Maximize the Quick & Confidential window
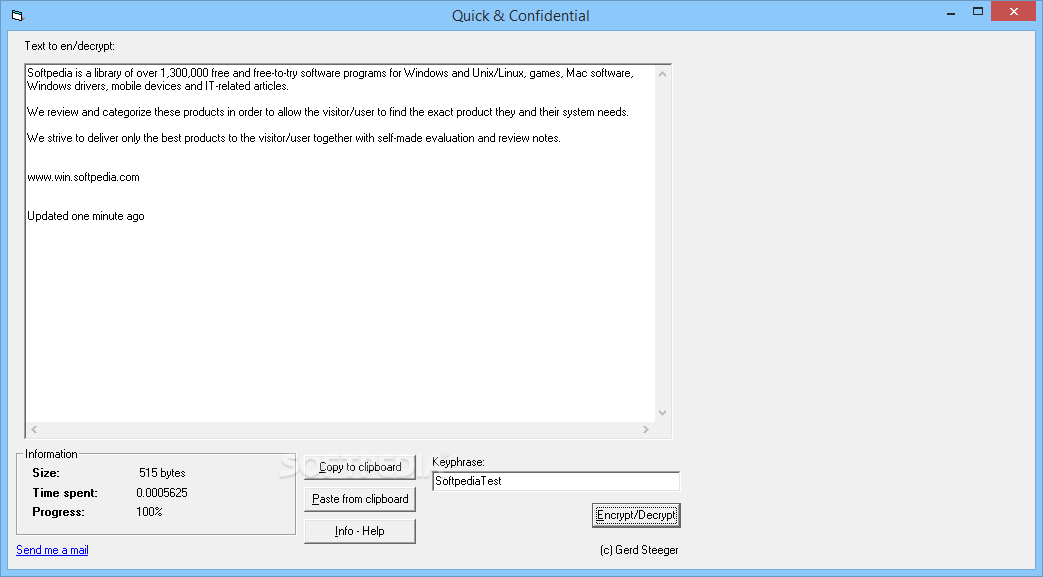 pos(978,12)
